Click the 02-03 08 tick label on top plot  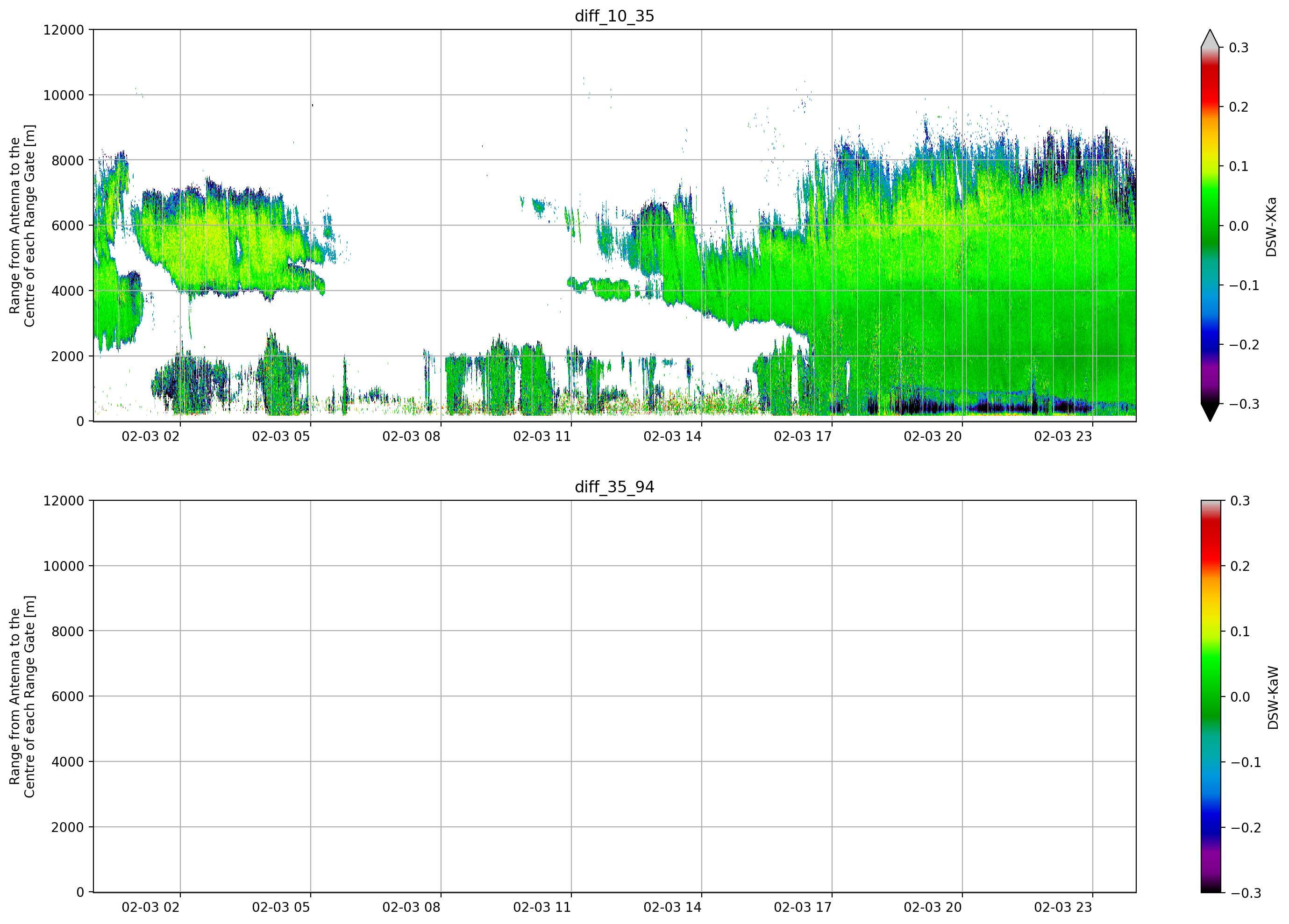(x=412, y=436)
